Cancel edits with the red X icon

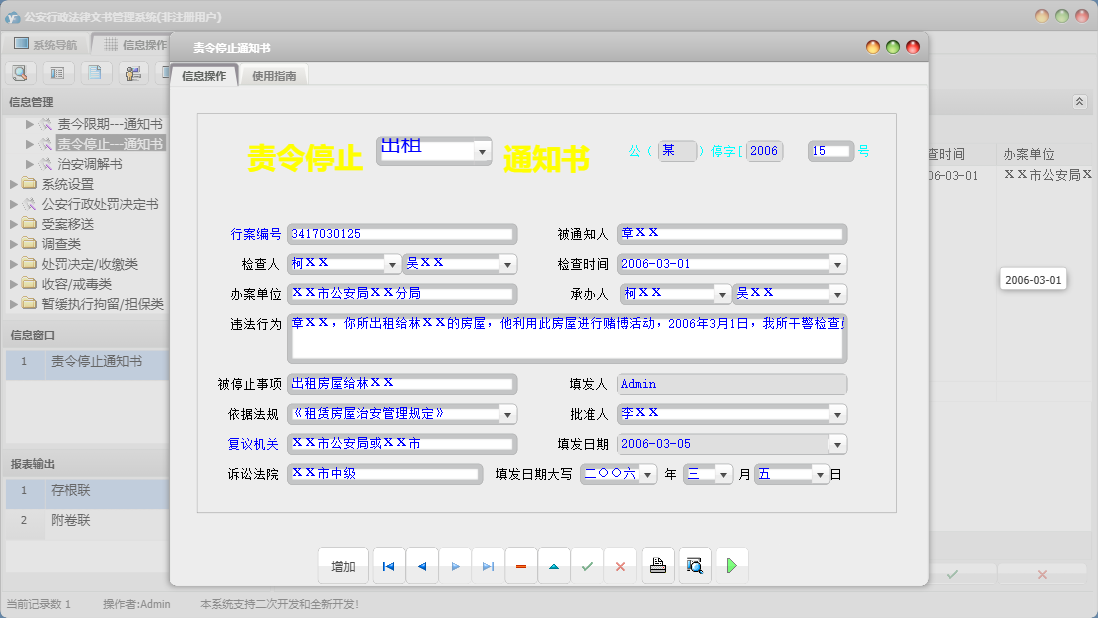click(x=619, y=565)
